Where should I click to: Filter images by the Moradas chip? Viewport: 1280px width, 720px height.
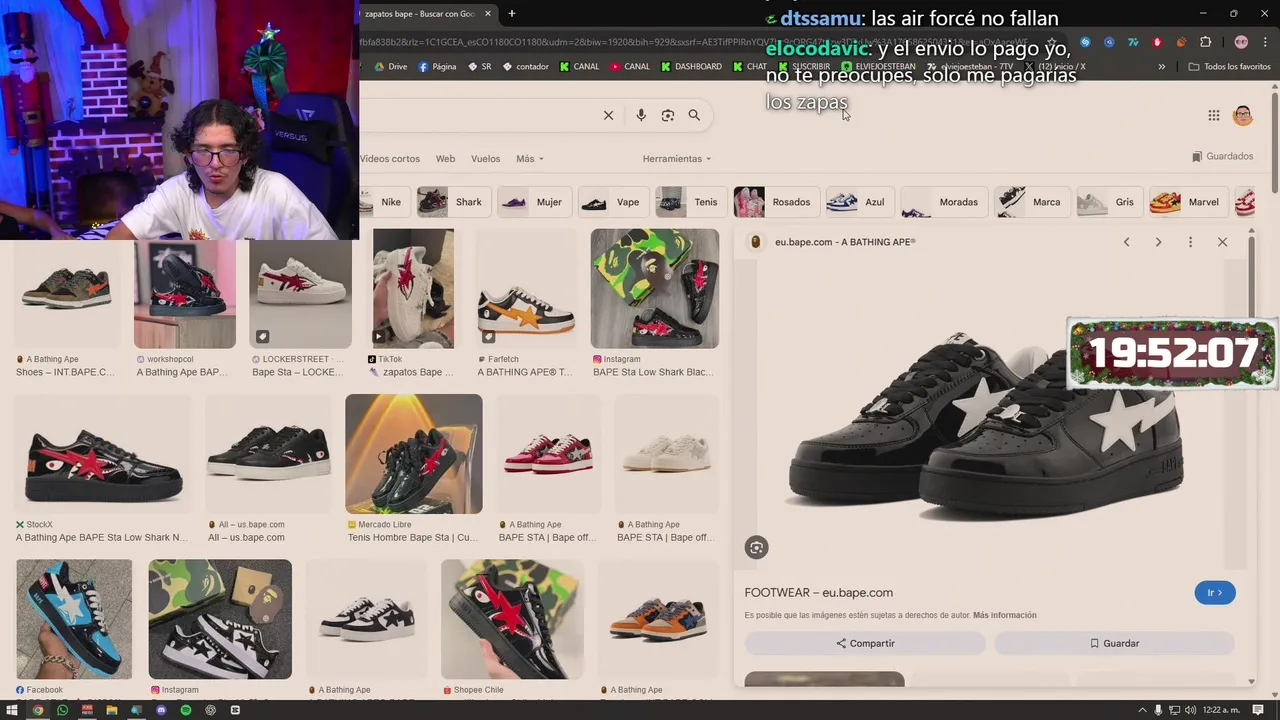[x=942, y=202]
